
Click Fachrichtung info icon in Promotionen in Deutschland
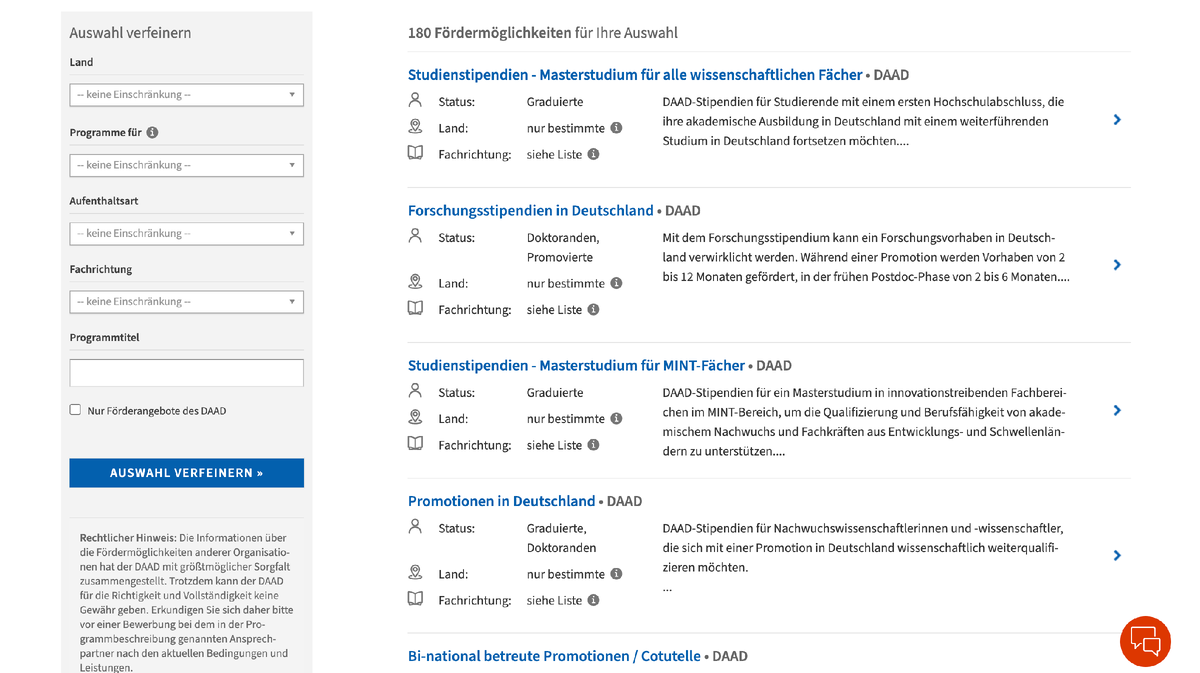point(593,600)
